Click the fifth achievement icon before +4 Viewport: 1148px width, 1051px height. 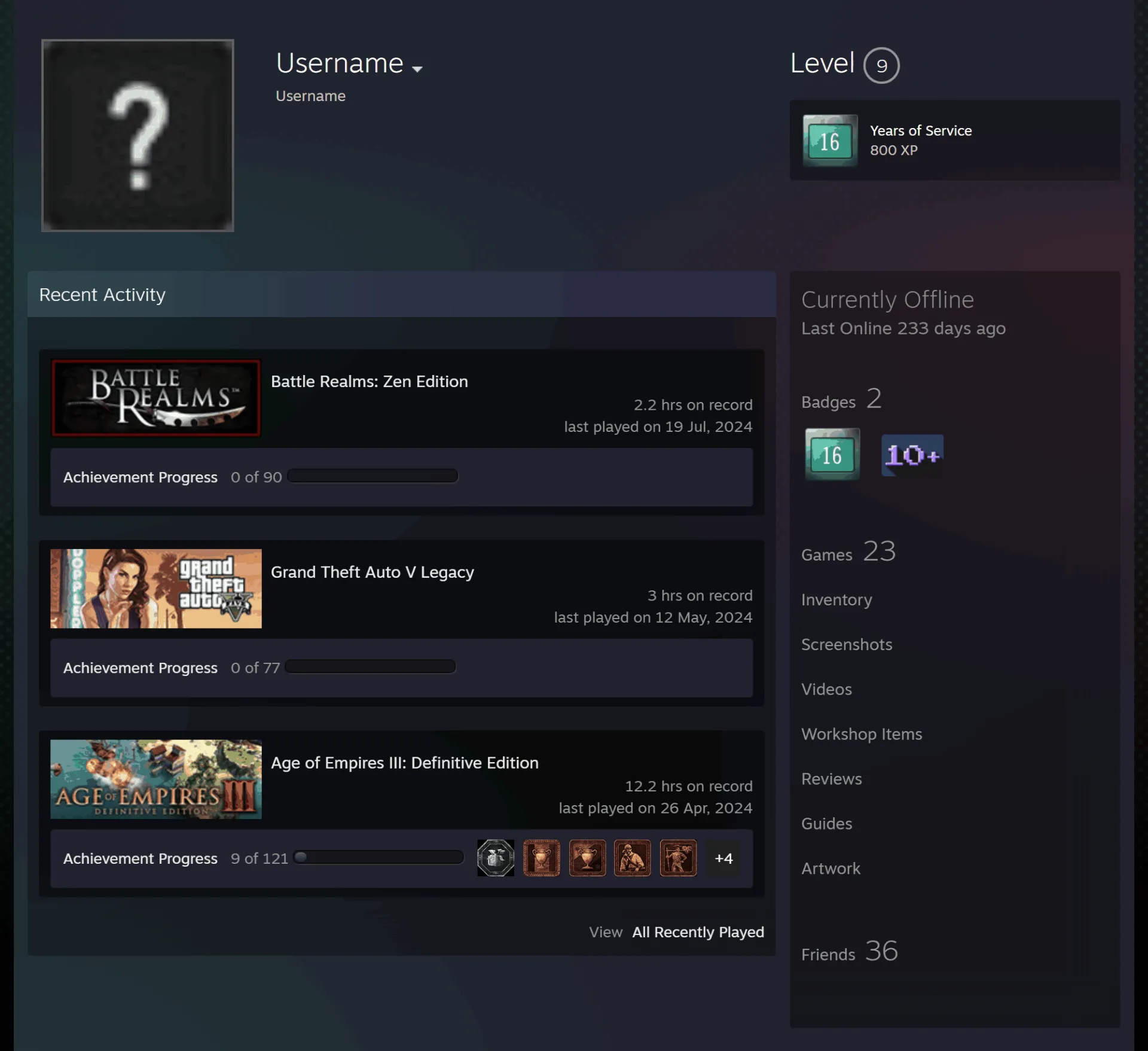point(679,858)
